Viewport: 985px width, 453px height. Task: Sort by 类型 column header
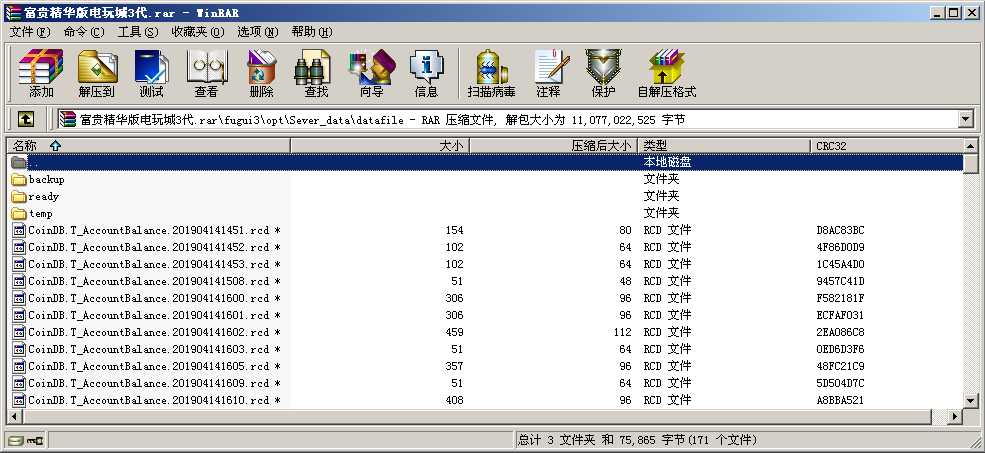tap(724, 146)
